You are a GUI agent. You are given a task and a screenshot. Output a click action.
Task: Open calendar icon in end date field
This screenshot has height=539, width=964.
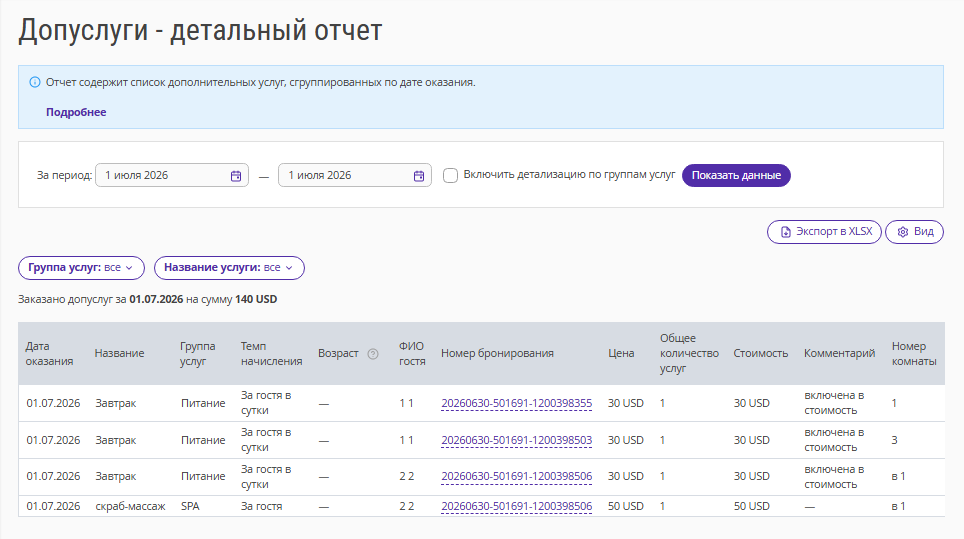click(419, 176)
